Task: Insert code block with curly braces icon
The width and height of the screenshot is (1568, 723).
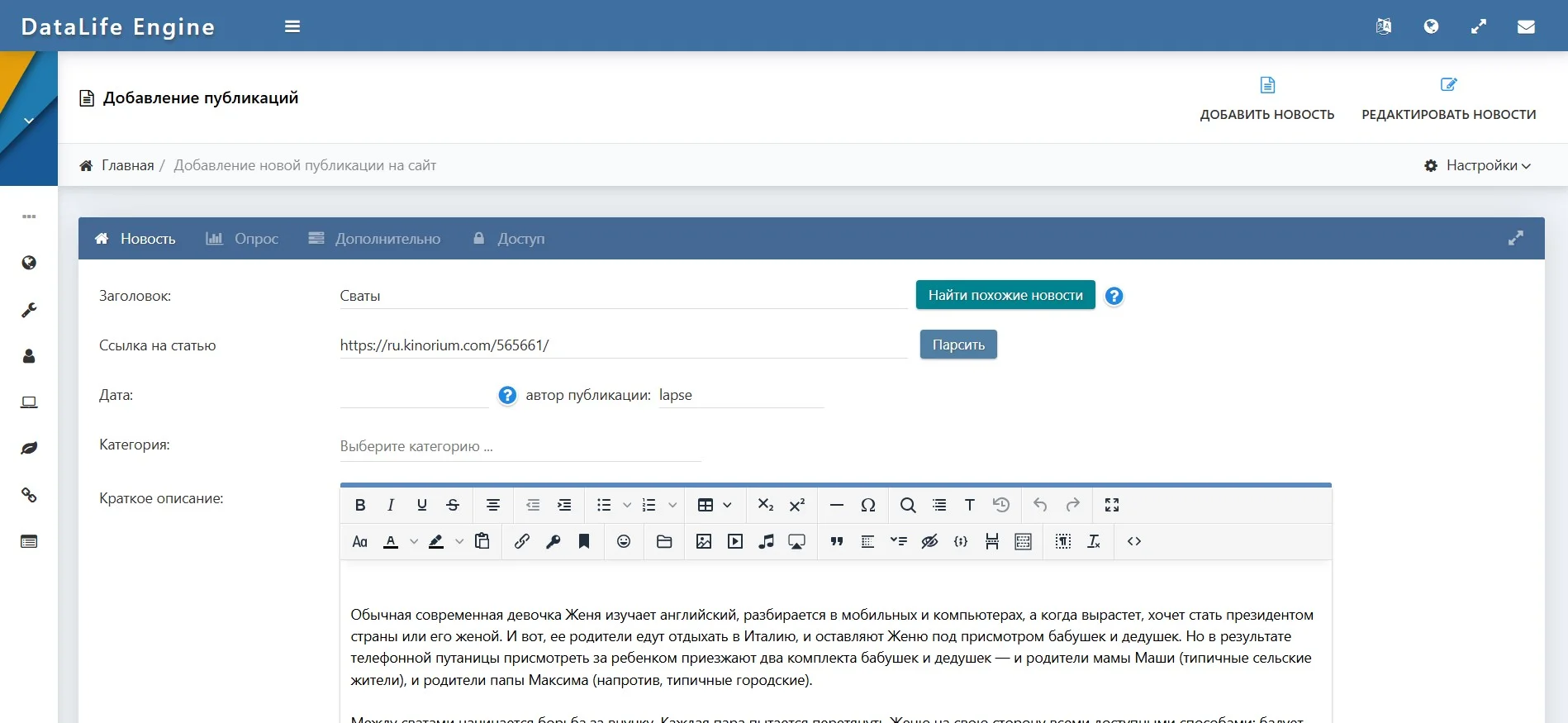Action: pyautogui.click(x=961, y=541)
